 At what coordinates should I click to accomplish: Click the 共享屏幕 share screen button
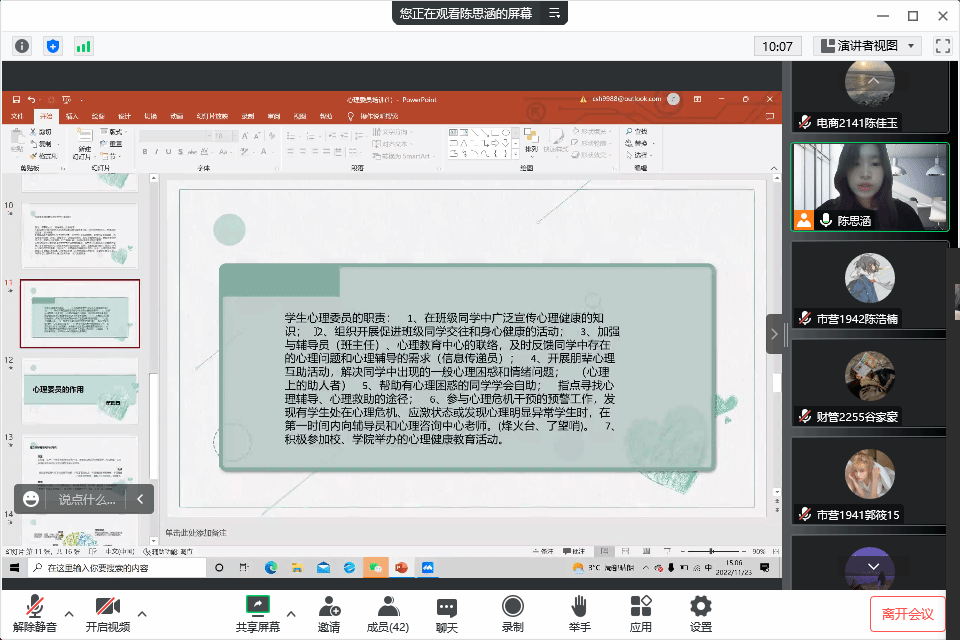(x=257, y=613)
